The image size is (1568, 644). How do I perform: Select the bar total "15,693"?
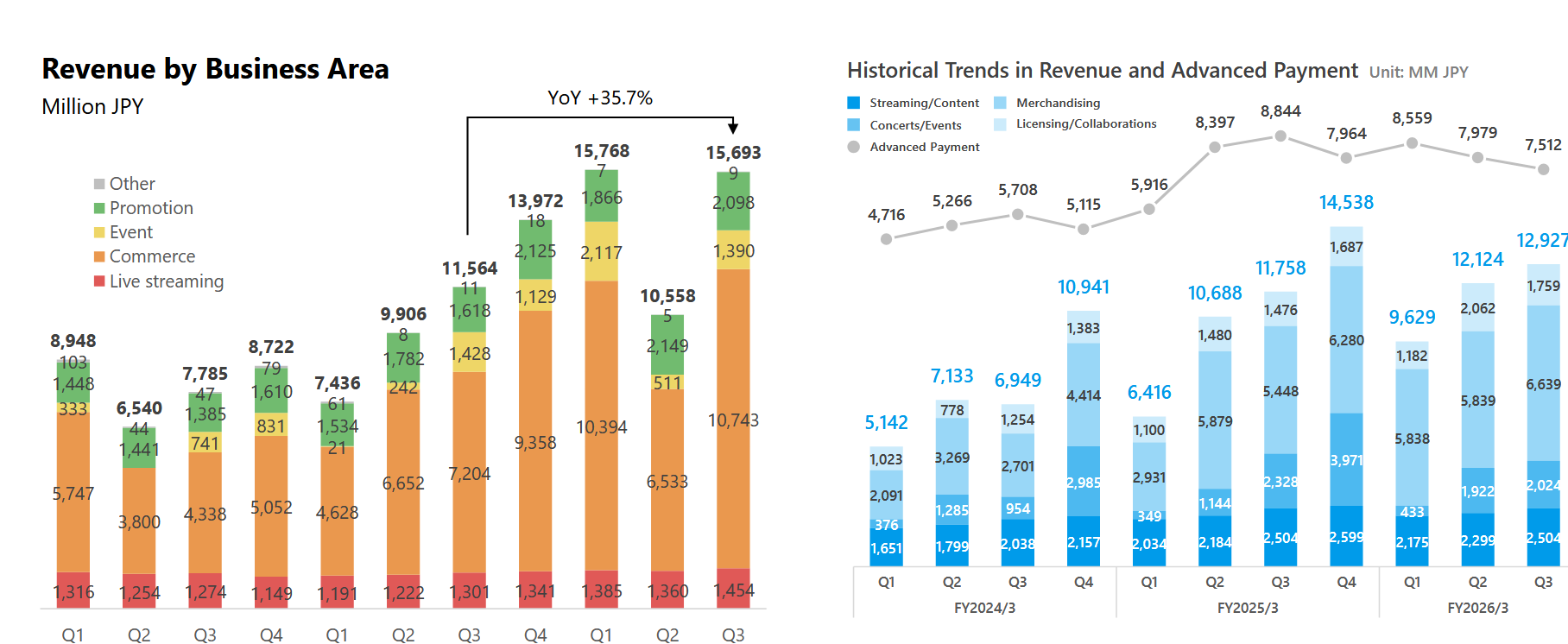733,153
